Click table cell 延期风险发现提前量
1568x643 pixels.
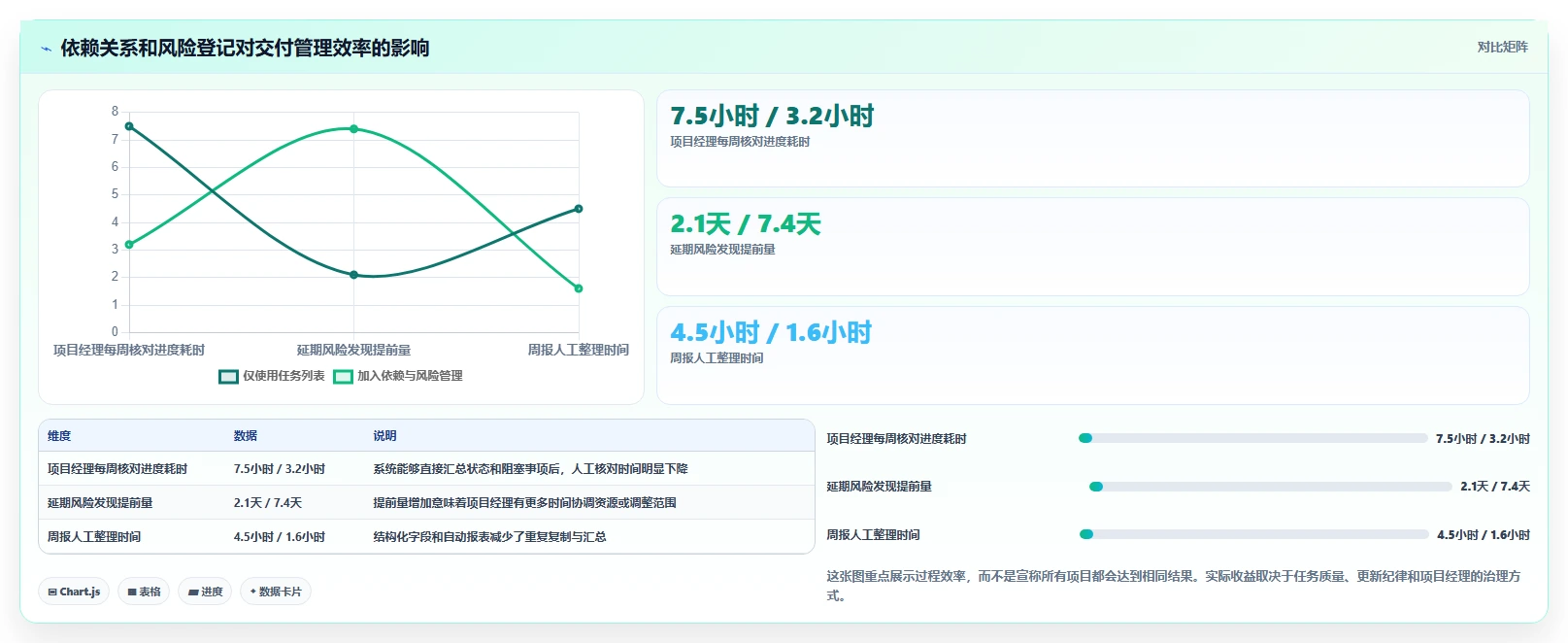(x=100, y=503)
